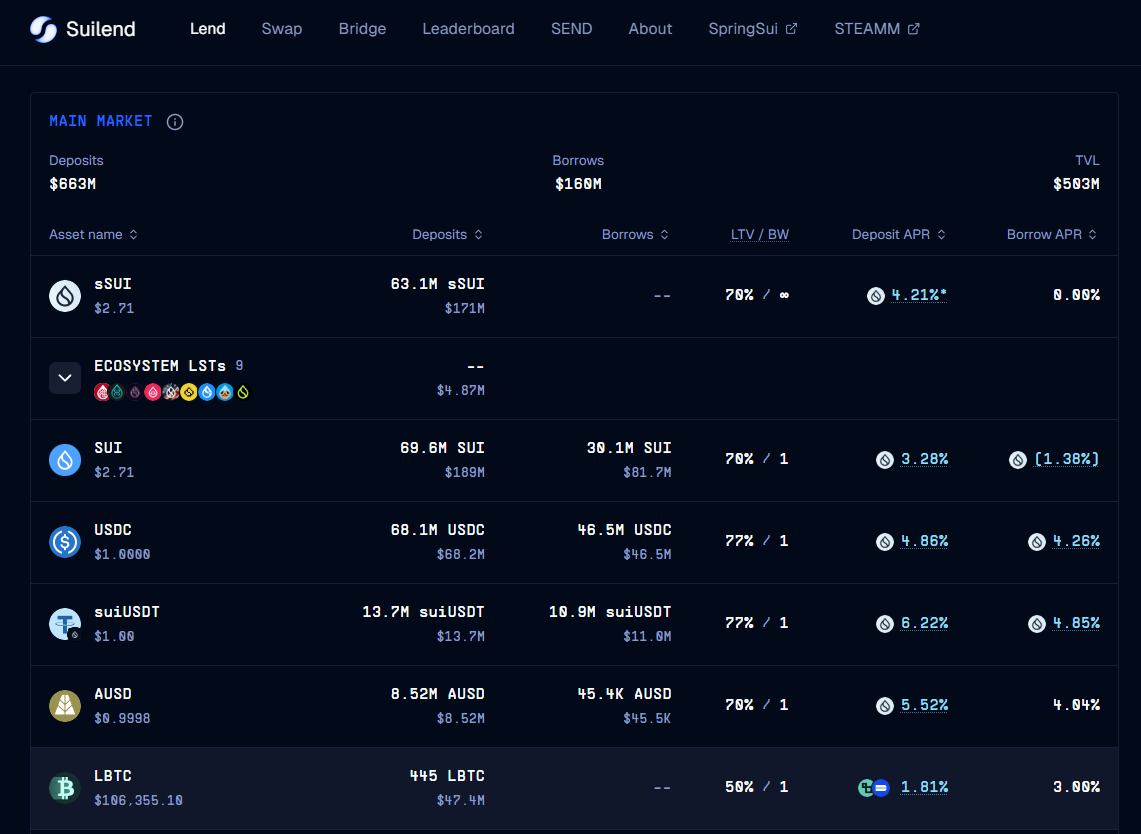Click LBTC deposit APR 1.81% value
Viewport: 1141px width, 834px height.
click(x=924, y=787)
